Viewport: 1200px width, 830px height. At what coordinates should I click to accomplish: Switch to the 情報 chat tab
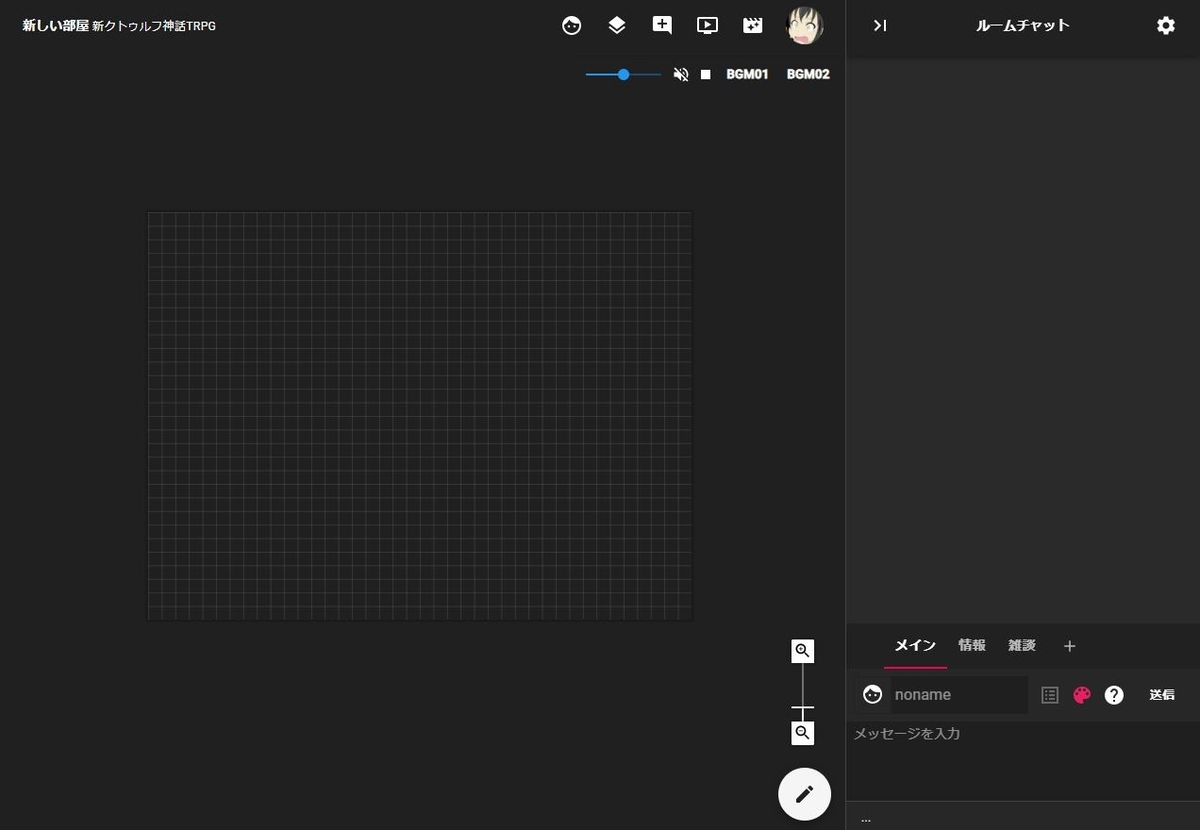pos(972,645)
